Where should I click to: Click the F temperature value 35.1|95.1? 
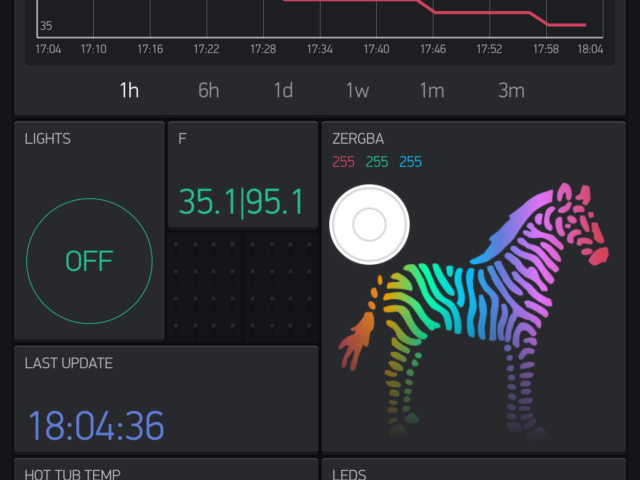point(241,202)
